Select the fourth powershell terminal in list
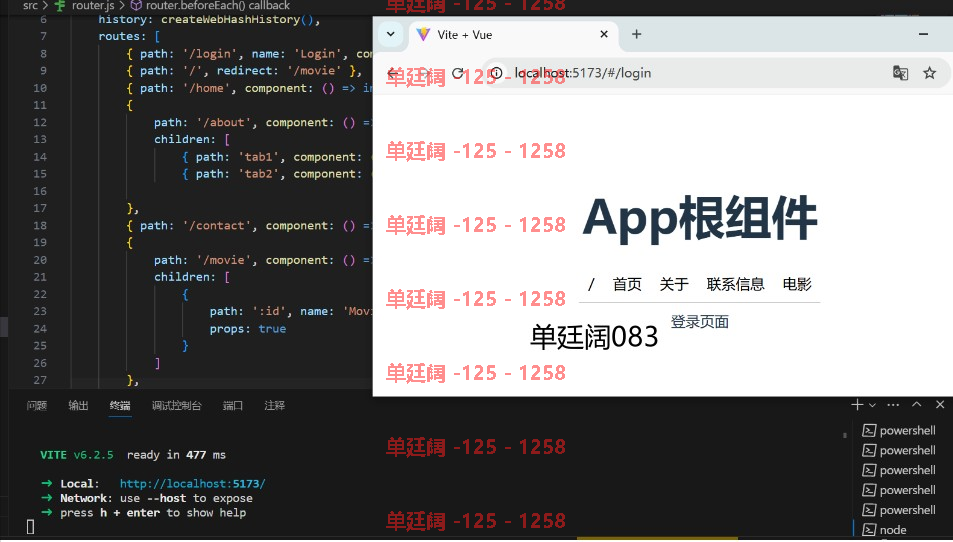 [900, 490]
